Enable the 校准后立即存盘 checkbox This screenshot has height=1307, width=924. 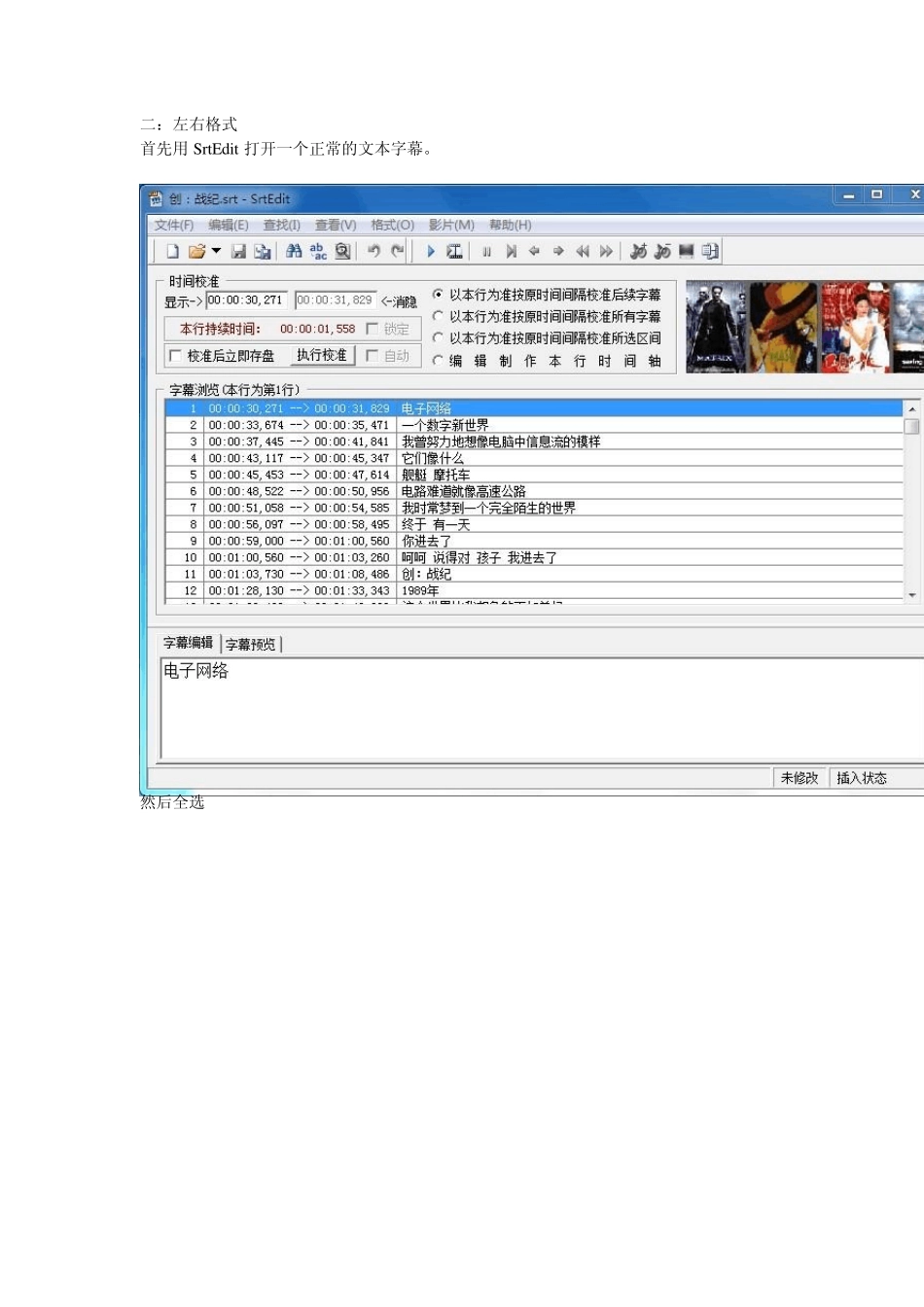click(x=175, y=356)
